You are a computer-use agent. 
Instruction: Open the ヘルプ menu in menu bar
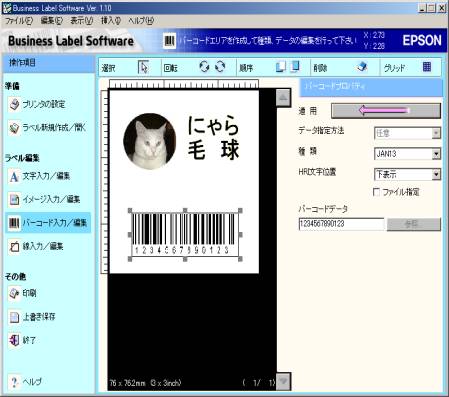[141, 21]
